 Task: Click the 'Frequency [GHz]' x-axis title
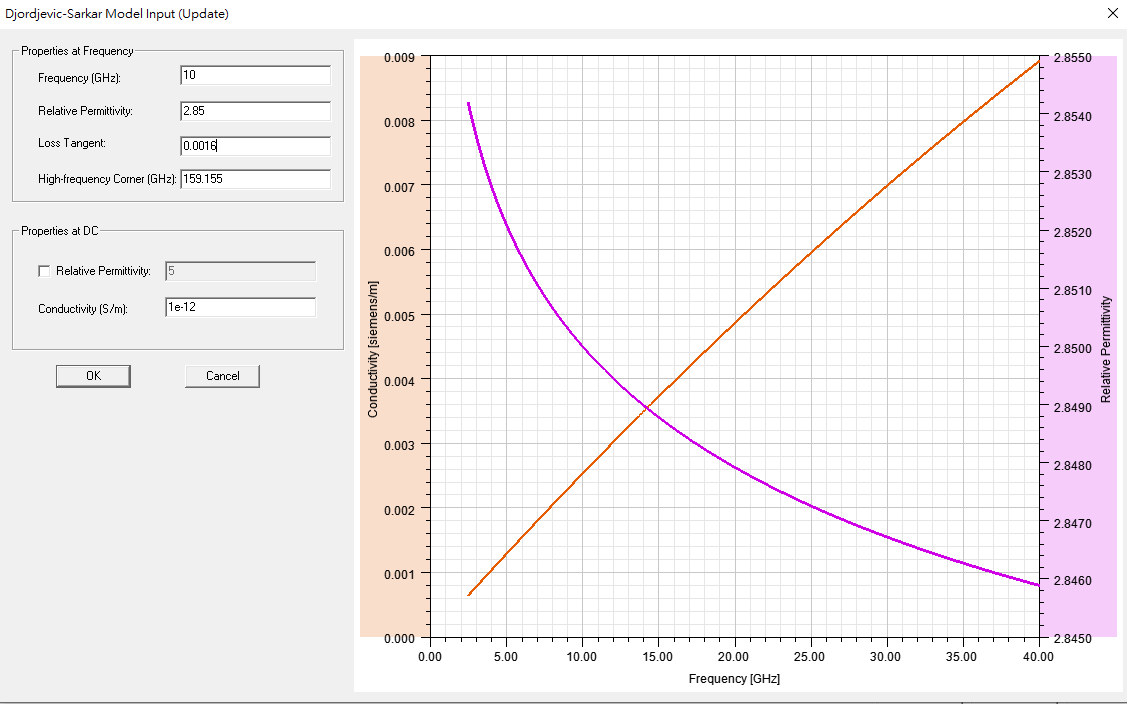734,679
